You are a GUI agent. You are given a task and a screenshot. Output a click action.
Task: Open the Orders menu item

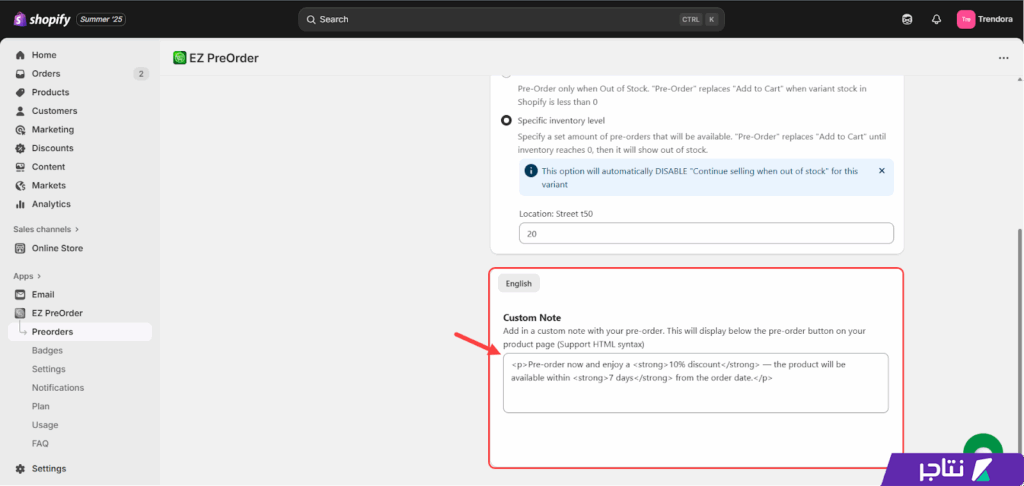click(x=46, y=74)
